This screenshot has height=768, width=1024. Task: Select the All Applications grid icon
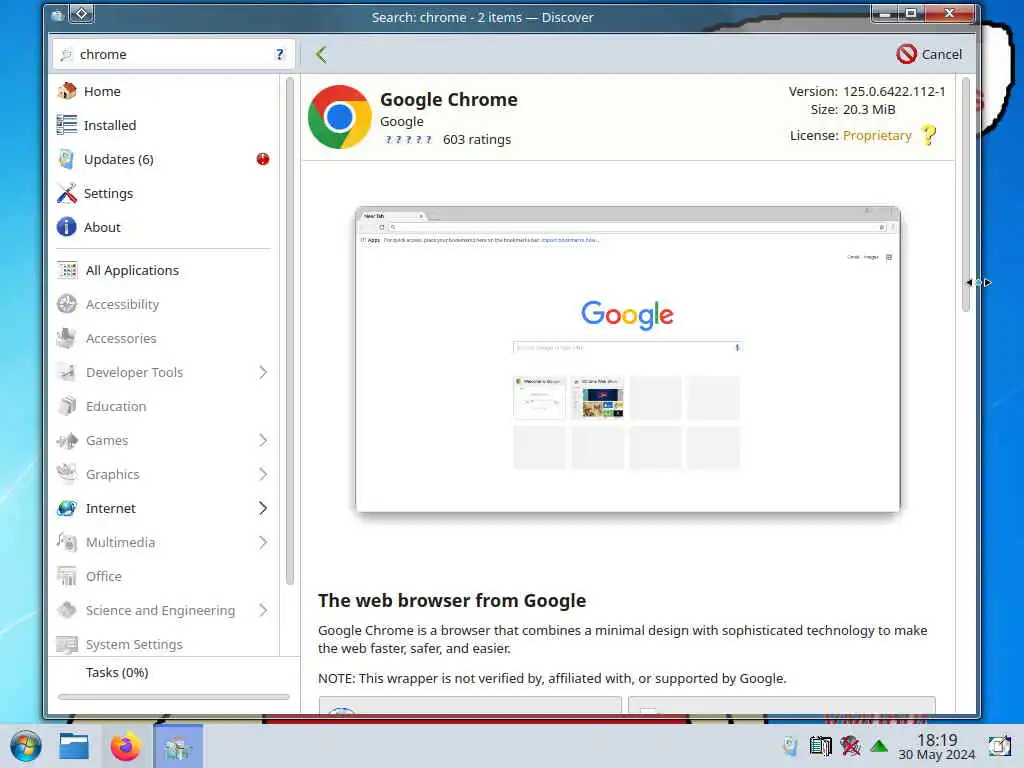[67, 270]
